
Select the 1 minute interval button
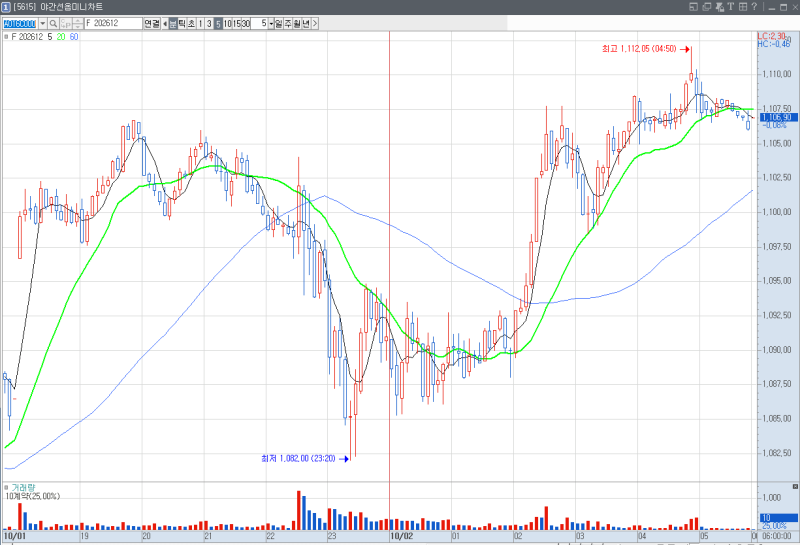tap(201, 23)
